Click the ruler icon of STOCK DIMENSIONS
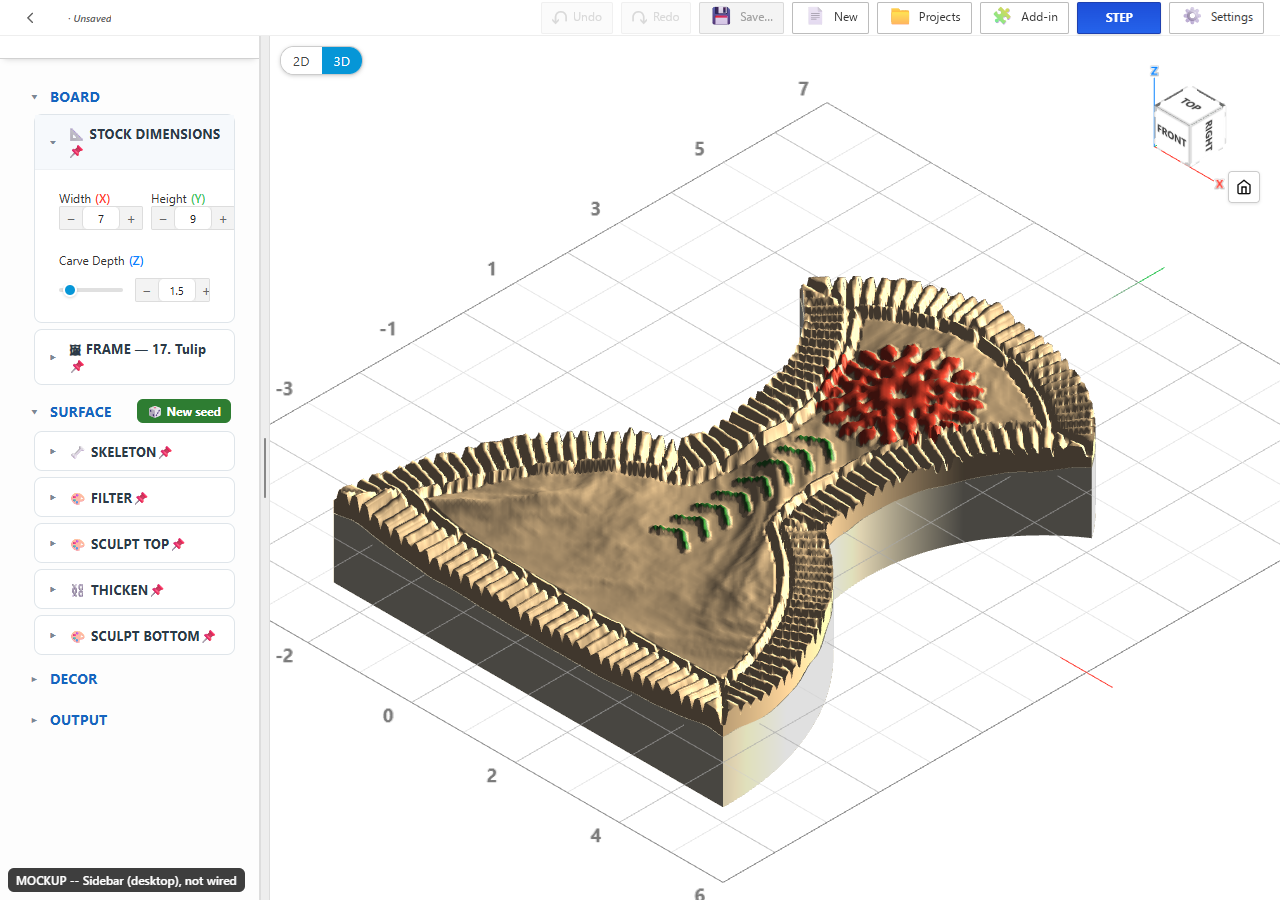 (x=77, y=134)
